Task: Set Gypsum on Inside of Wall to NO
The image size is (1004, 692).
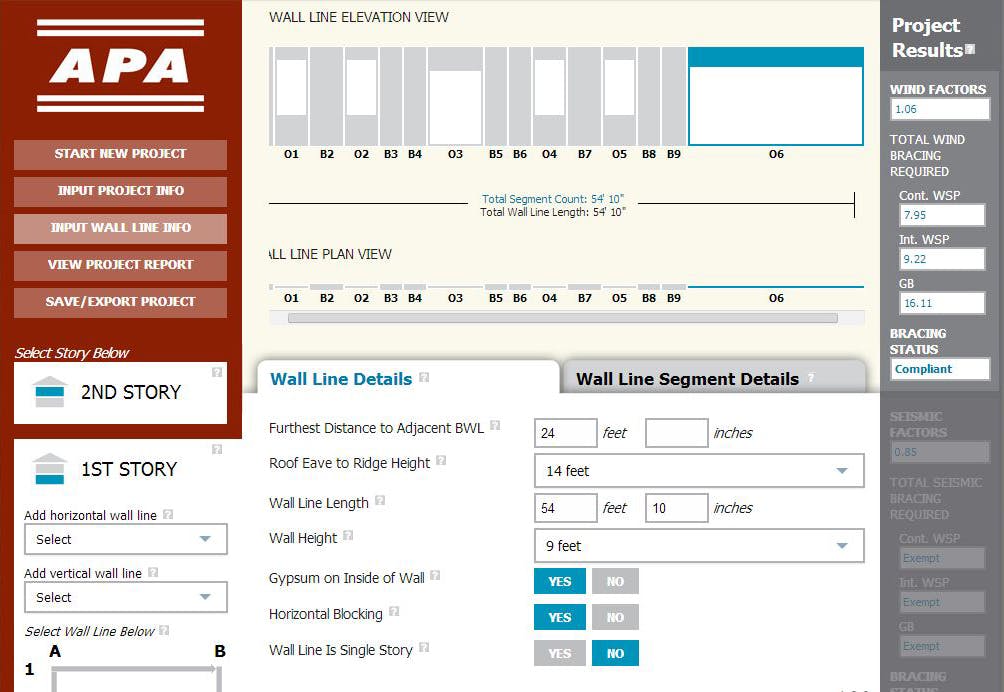Action: 615,581
